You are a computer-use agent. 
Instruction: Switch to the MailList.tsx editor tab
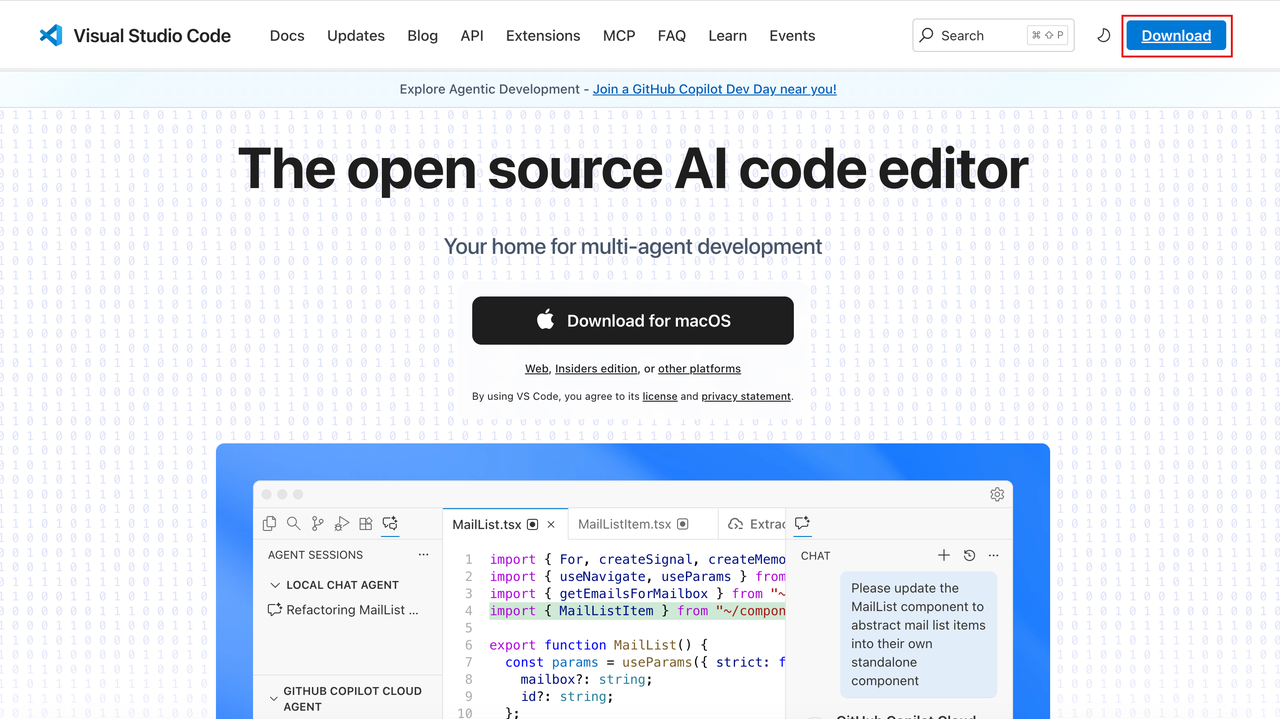505,524
